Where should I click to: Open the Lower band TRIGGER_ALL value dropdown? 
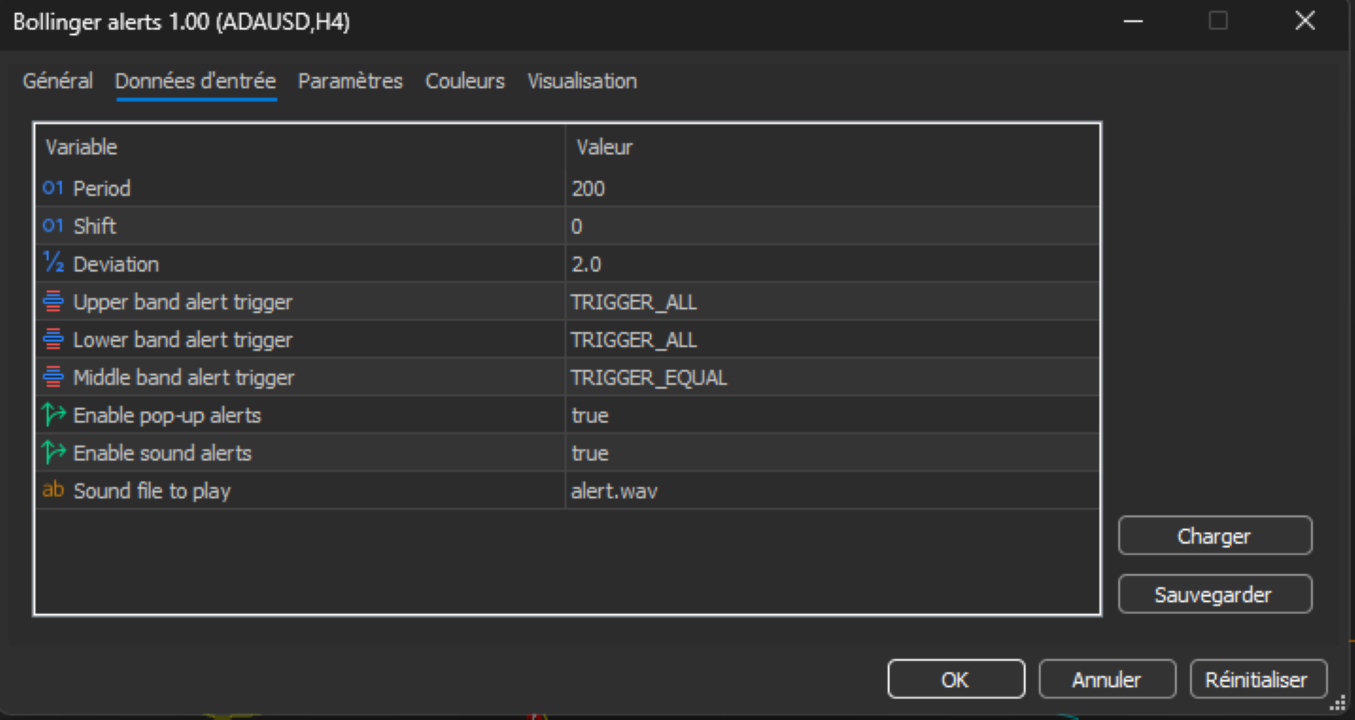pyautogui.click(x=832, y=340)
